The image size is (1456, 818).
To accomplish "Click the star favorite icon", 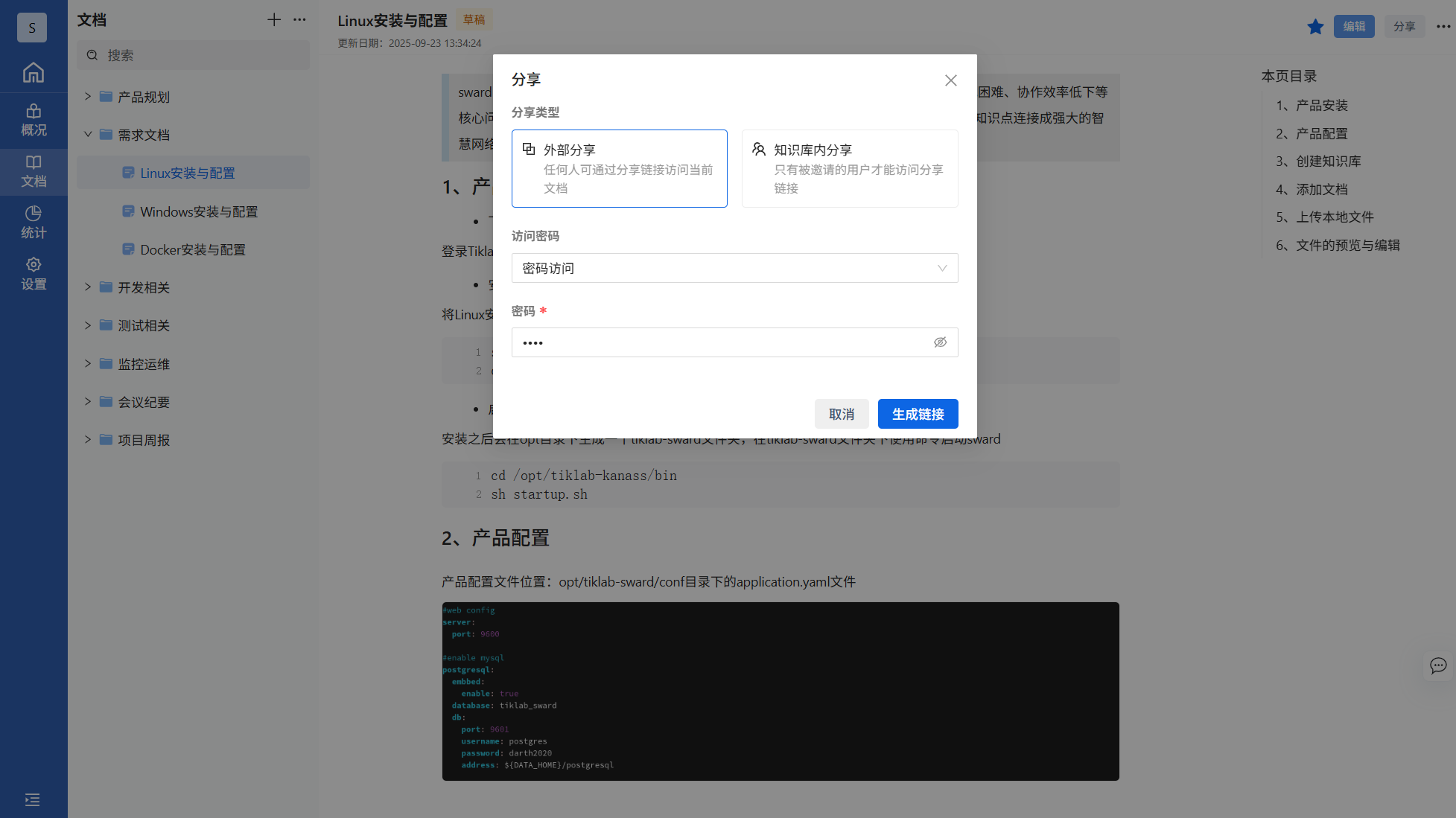I will point(1315,27).
